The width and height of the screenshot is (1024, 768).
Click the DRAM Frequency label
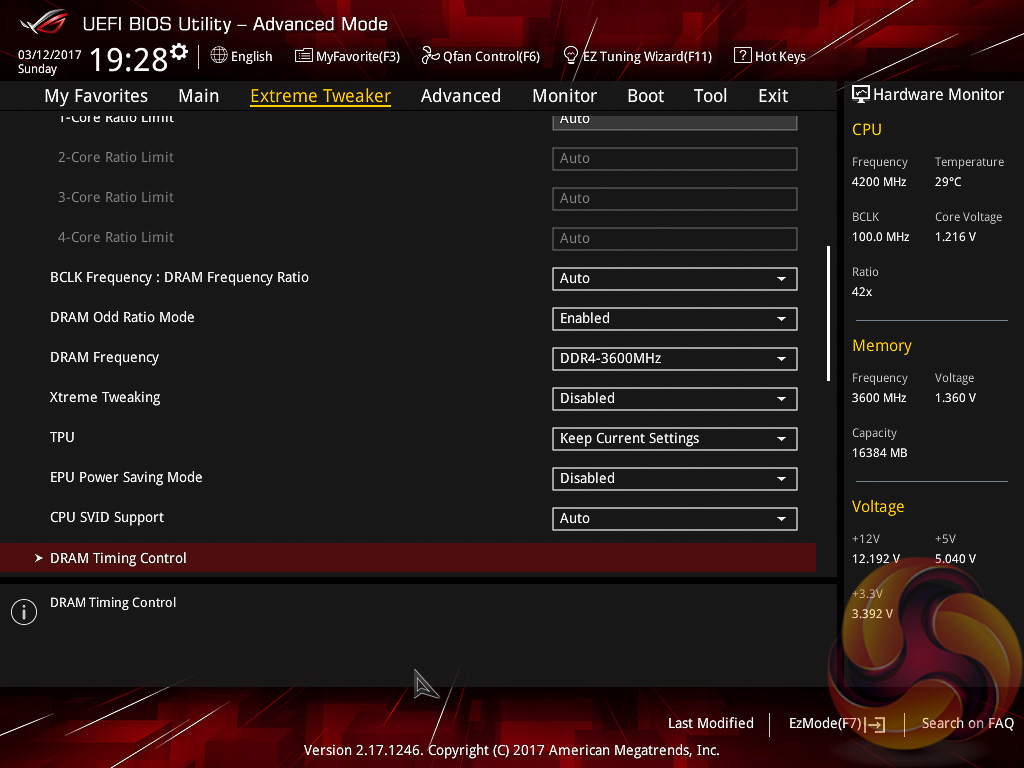coord(104,357)
